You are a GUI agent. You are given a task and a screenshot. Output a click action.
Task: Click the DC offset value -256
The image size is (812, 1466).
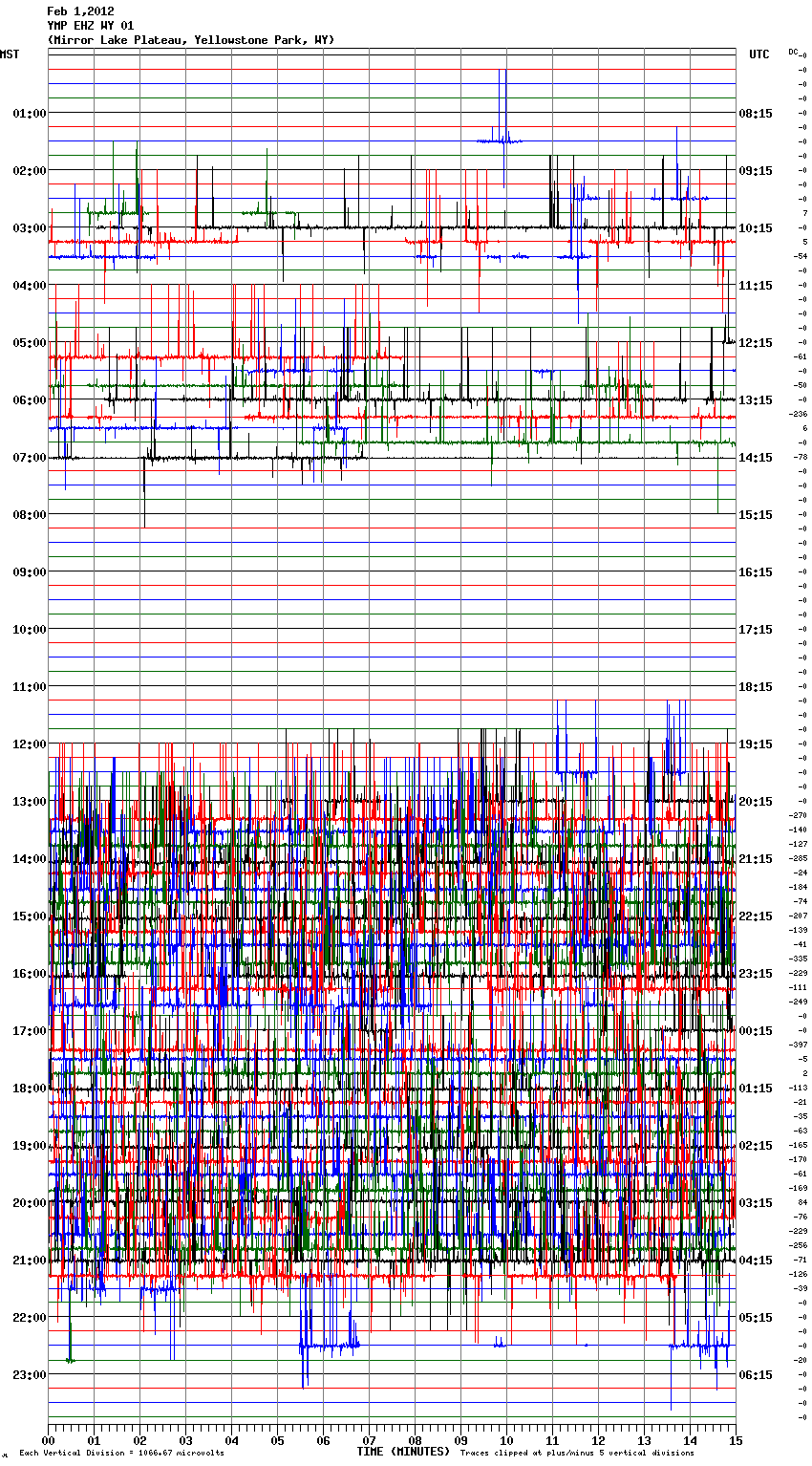tap(798, 1245)
